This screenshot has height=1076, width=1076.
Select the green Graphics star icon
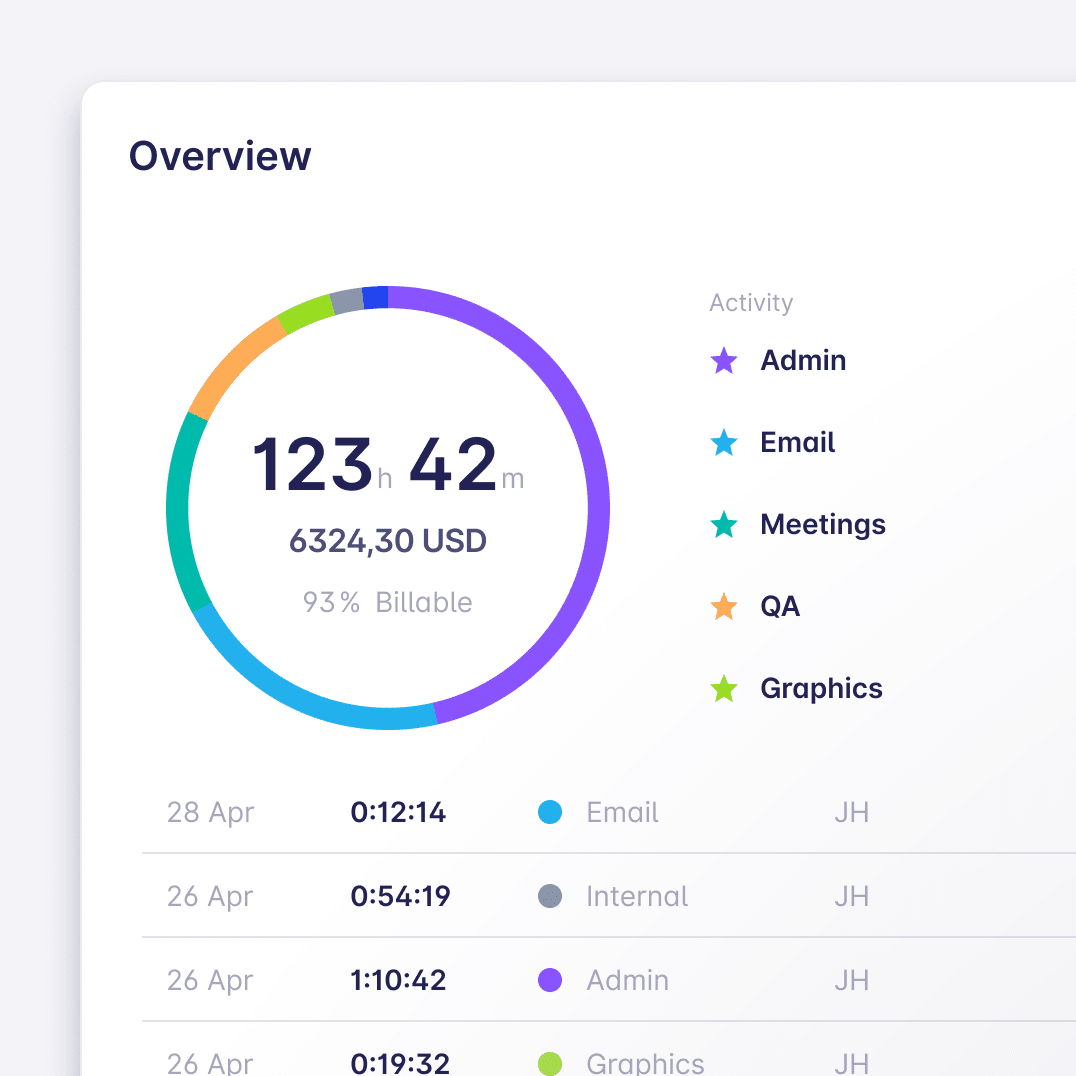pyautogui.click(x=723, y=689)
